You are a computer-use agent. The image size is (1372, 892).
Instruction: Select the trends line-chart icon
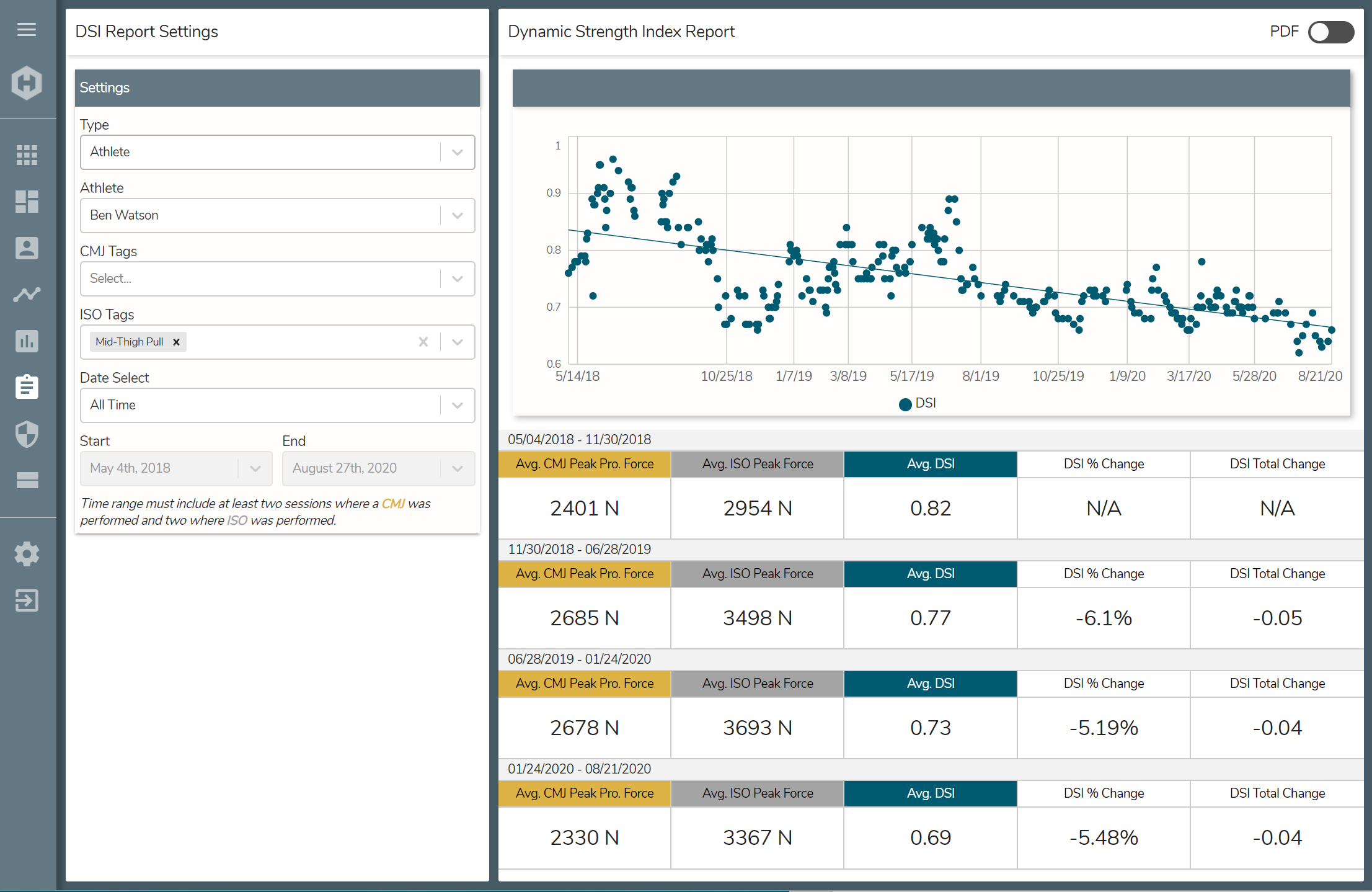click(27, 294)
